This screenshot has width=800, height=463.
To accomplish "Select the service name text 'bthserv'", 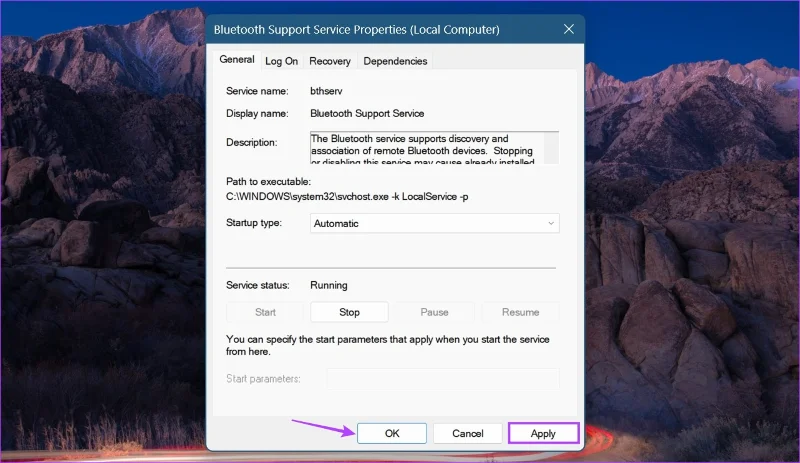I will coord(326,91).
